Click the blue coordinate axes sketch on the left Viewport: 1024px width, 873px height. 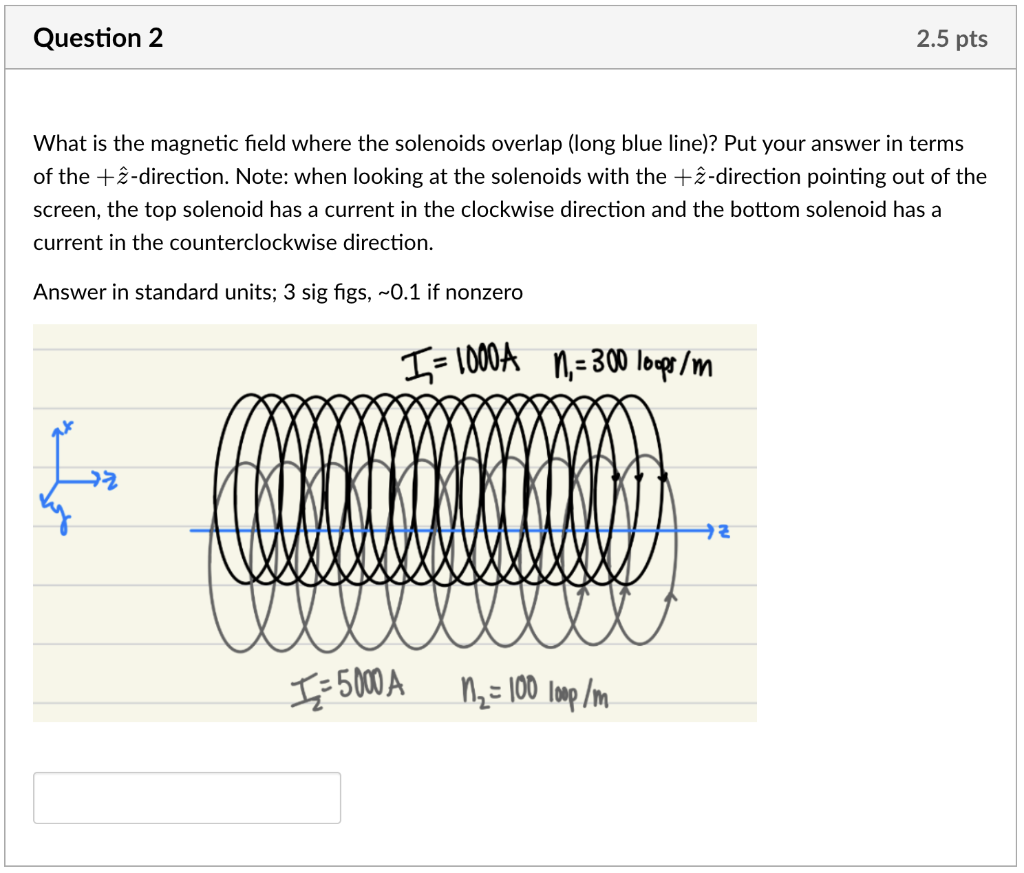(x=72, y=475)
